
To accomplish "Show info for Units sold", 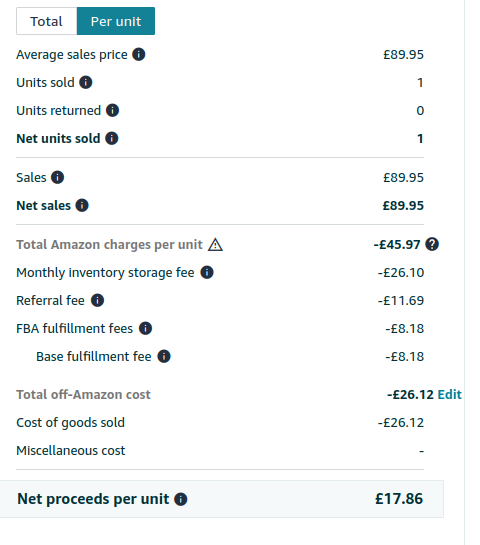I will 86,82.
